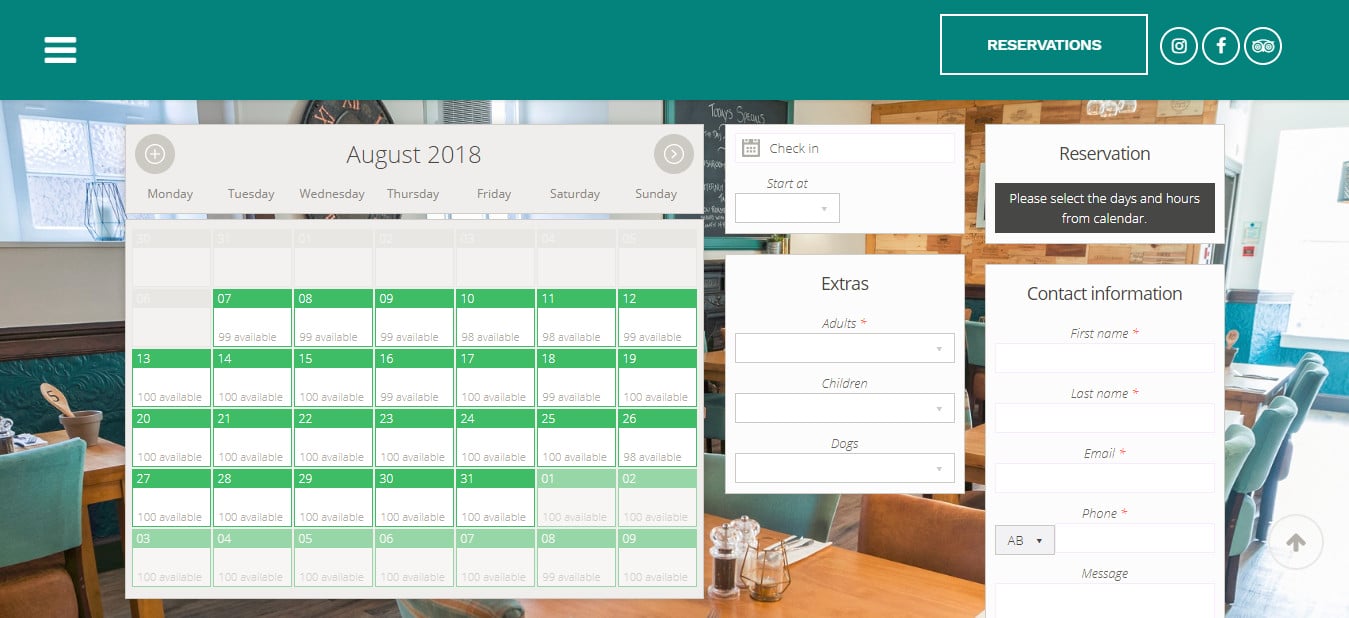Screen dimensions: 1349x618
Task: Select August 14 on the calendar
Action: (252, 378)
